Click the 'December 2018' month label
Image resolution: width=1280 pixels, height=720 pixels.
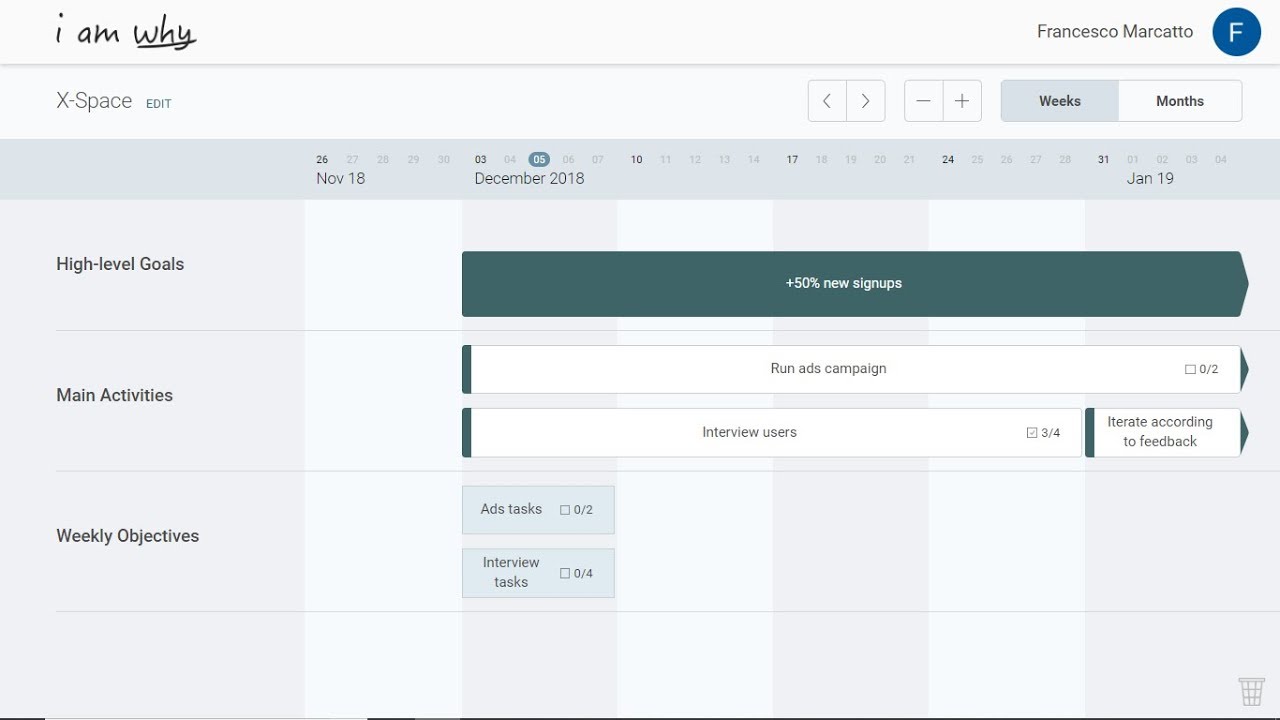coord(529,179)
